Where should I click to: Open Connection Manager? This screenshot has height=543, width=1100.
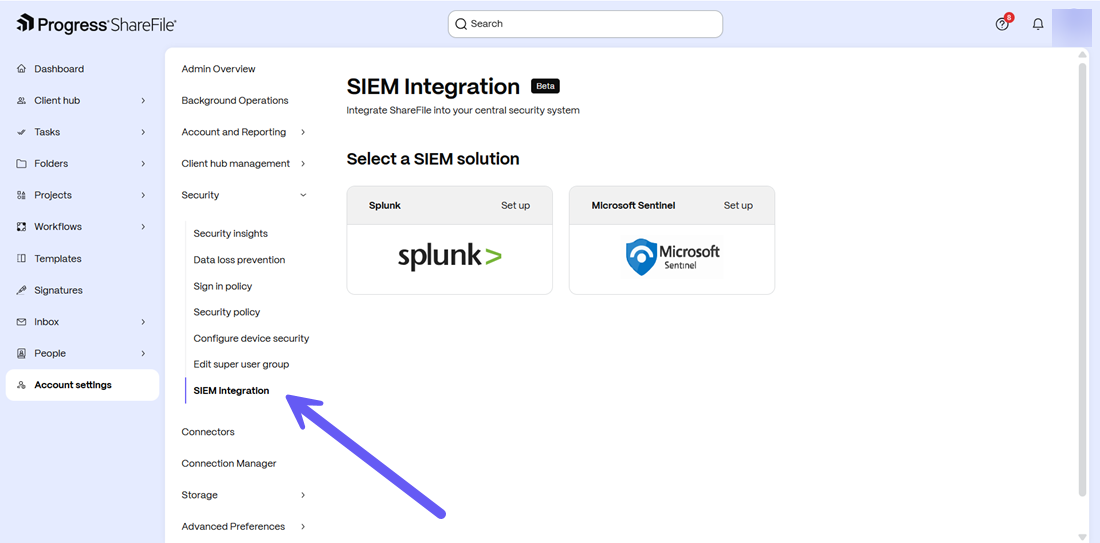[x=229, y=463]
